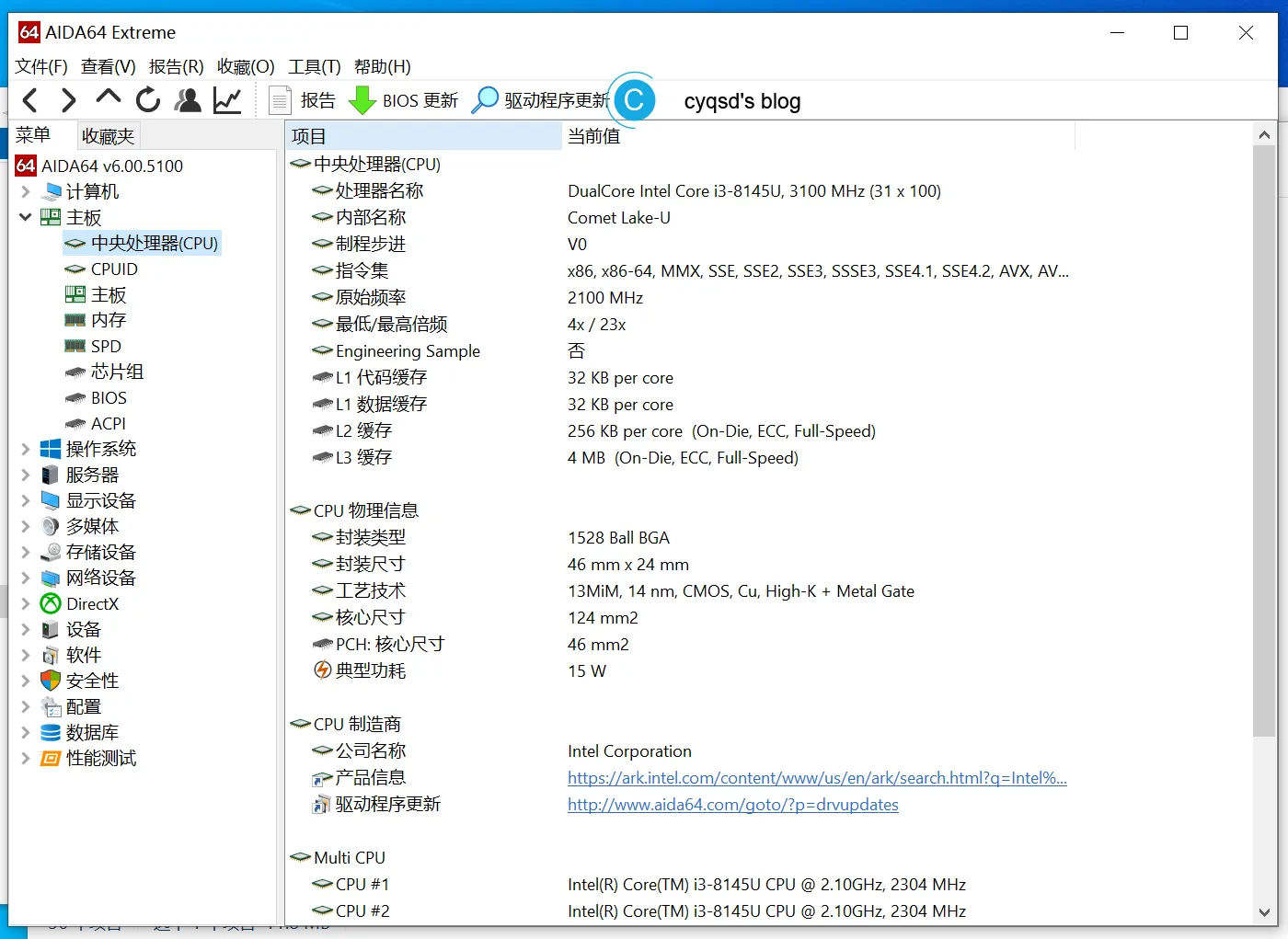This screenshot has width=1288, height=939.
Task: Click the up-level arrow toolbar icon
Action: click(109, 97)
